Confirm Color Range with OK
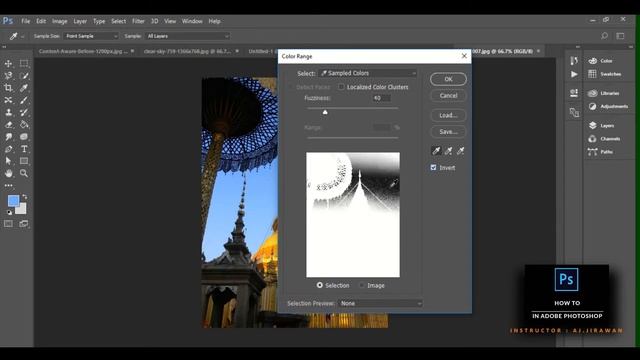Image resolution: width=640 pixels, height=360 pixels. pos(448,79)
